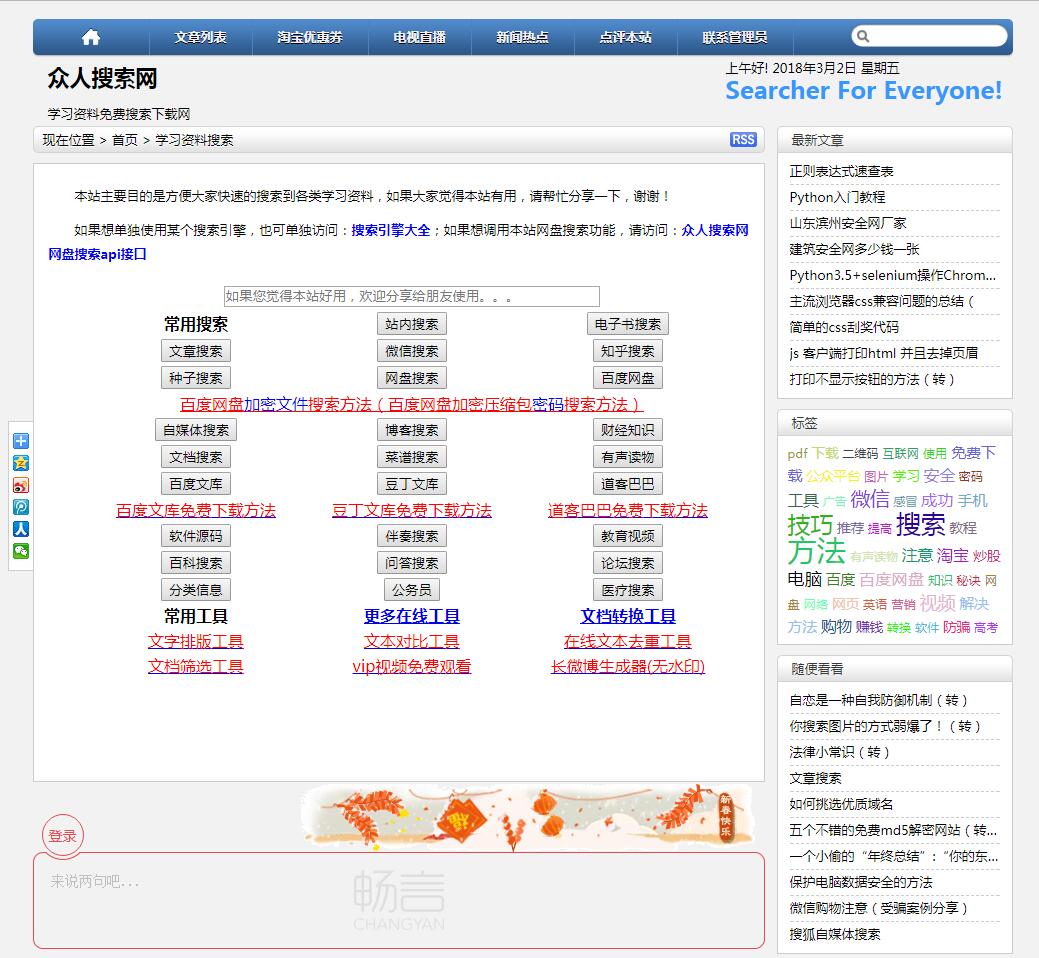Click the main search keyword input field

click(411, 296)
